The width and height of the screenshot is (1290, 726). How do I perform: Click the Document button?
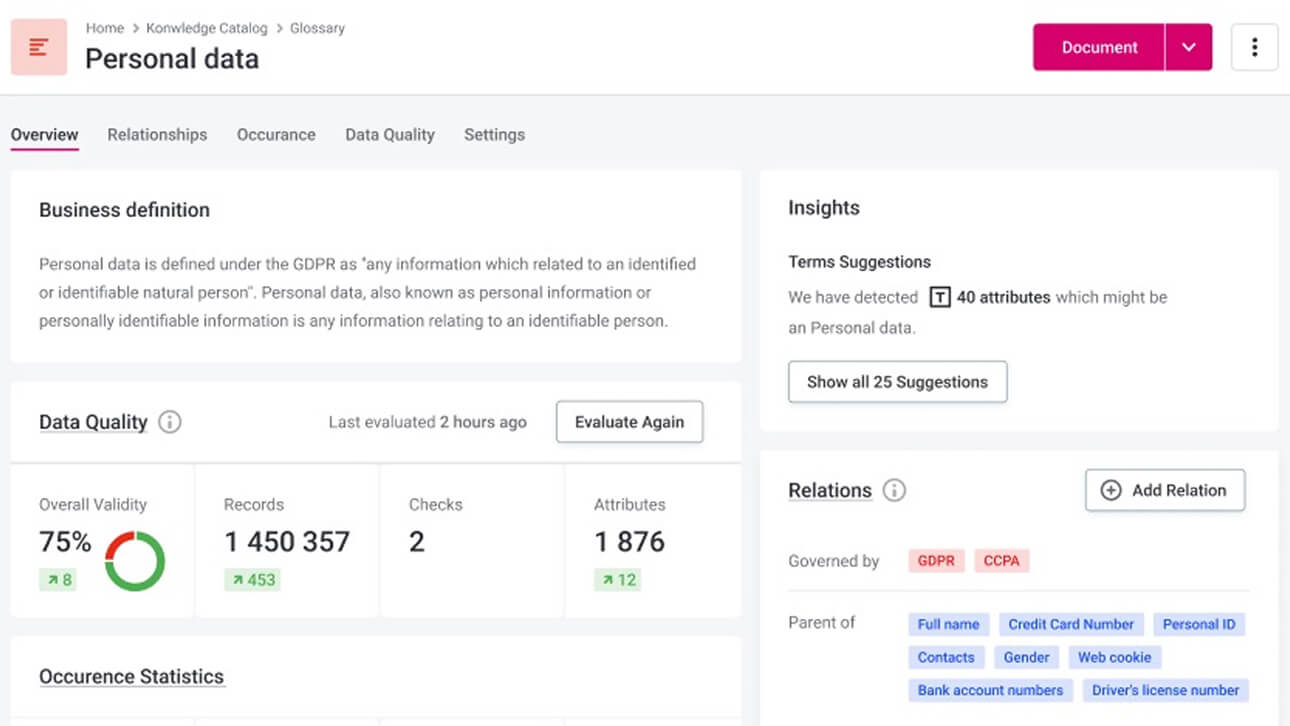point(1099,47)
